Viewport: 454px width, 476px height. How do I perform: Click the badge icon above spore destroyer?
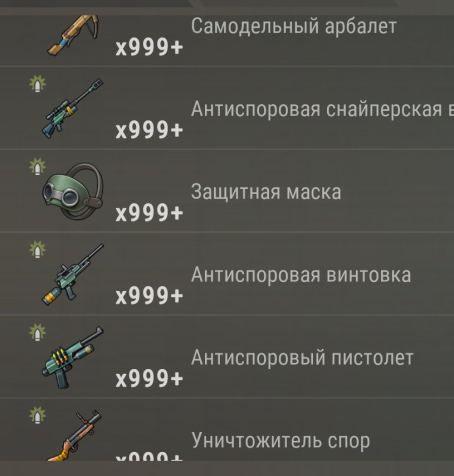tap(38, 415)
